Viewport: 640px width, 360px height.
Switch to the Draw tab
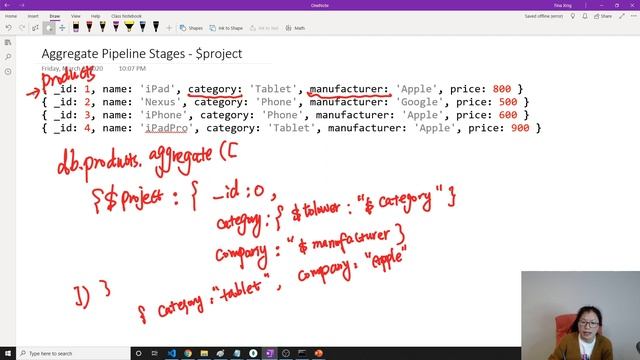55,16
